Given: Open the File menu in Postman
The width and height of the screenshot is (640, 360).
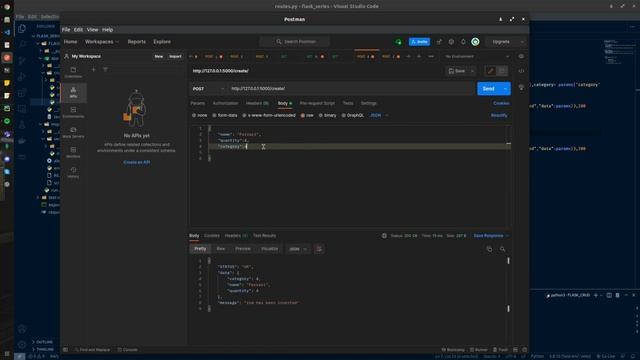Looking at the screenshot, I should tap(66, 30).
